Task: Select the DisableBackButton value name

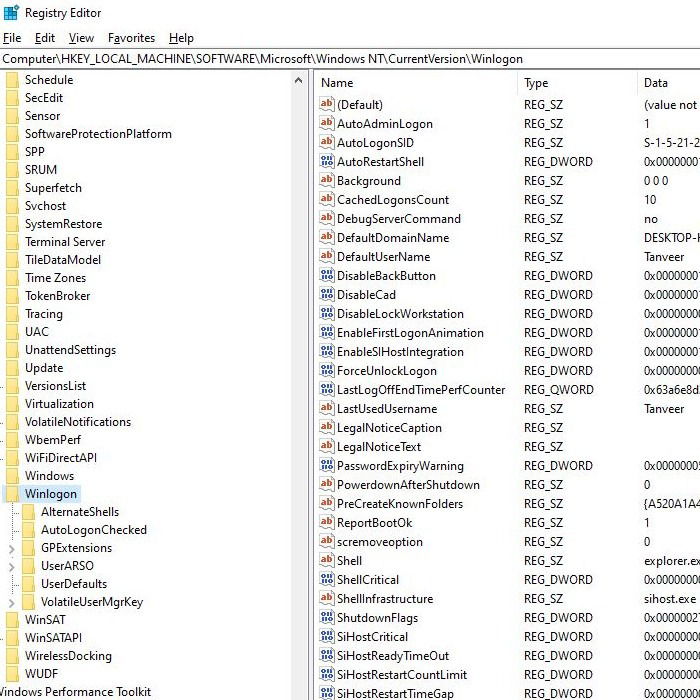Action: (386, 276)
